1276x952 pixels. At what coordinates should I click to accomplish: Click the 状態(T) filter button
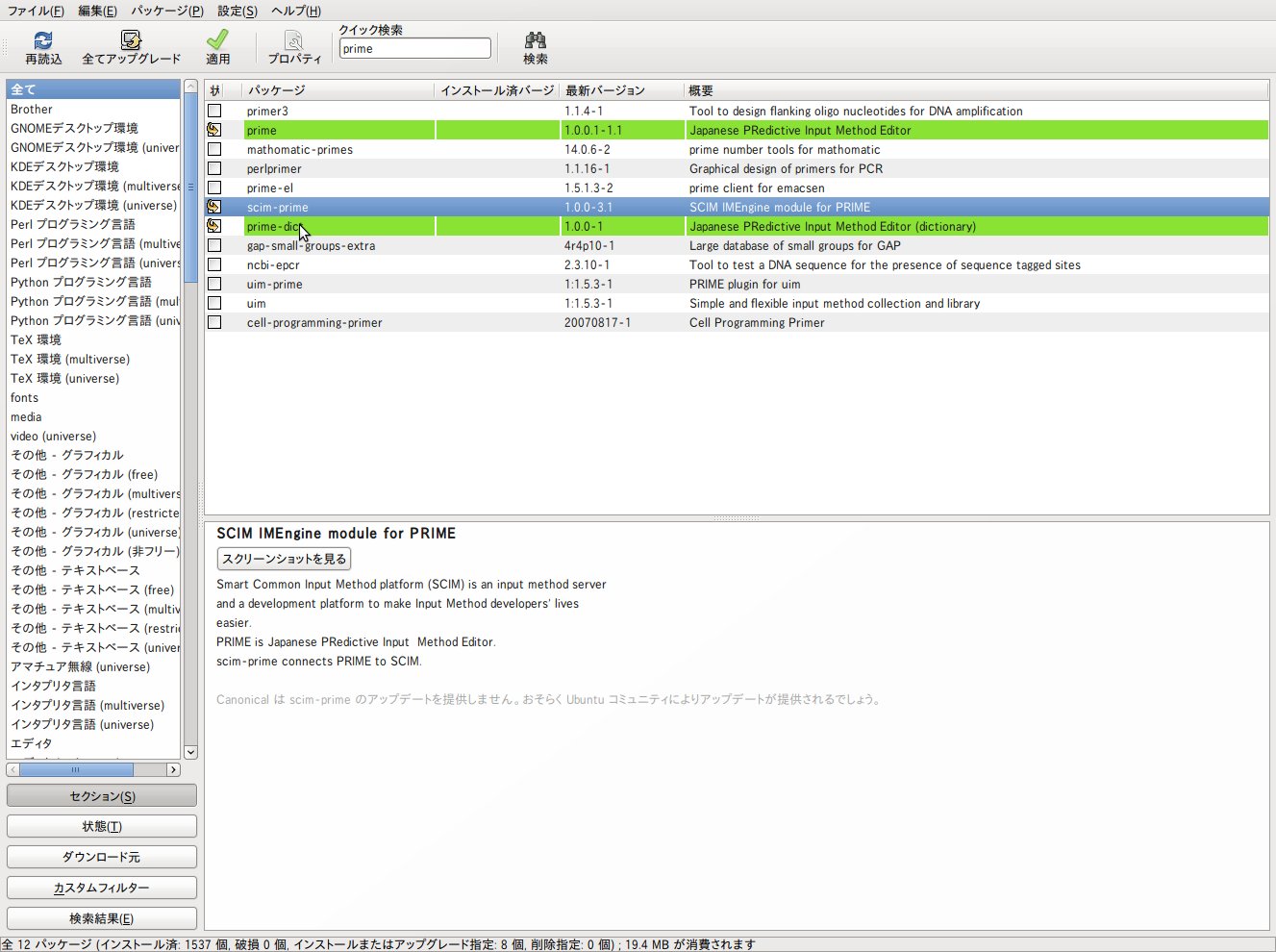tap(102, 826)
